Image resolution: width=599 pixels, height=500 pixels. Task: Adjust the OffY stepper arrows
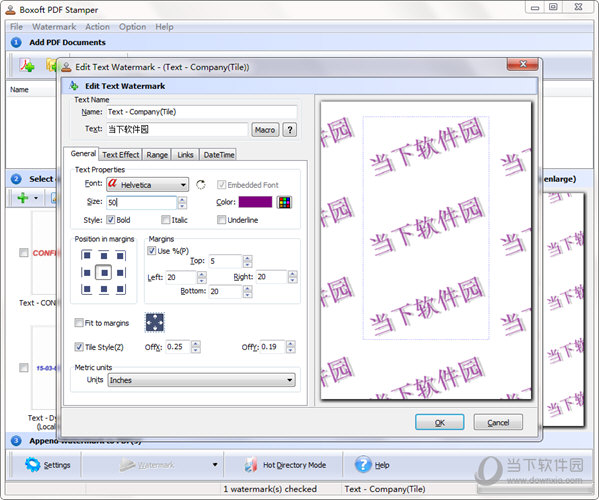pyautogui.click(x=291, y=347)
